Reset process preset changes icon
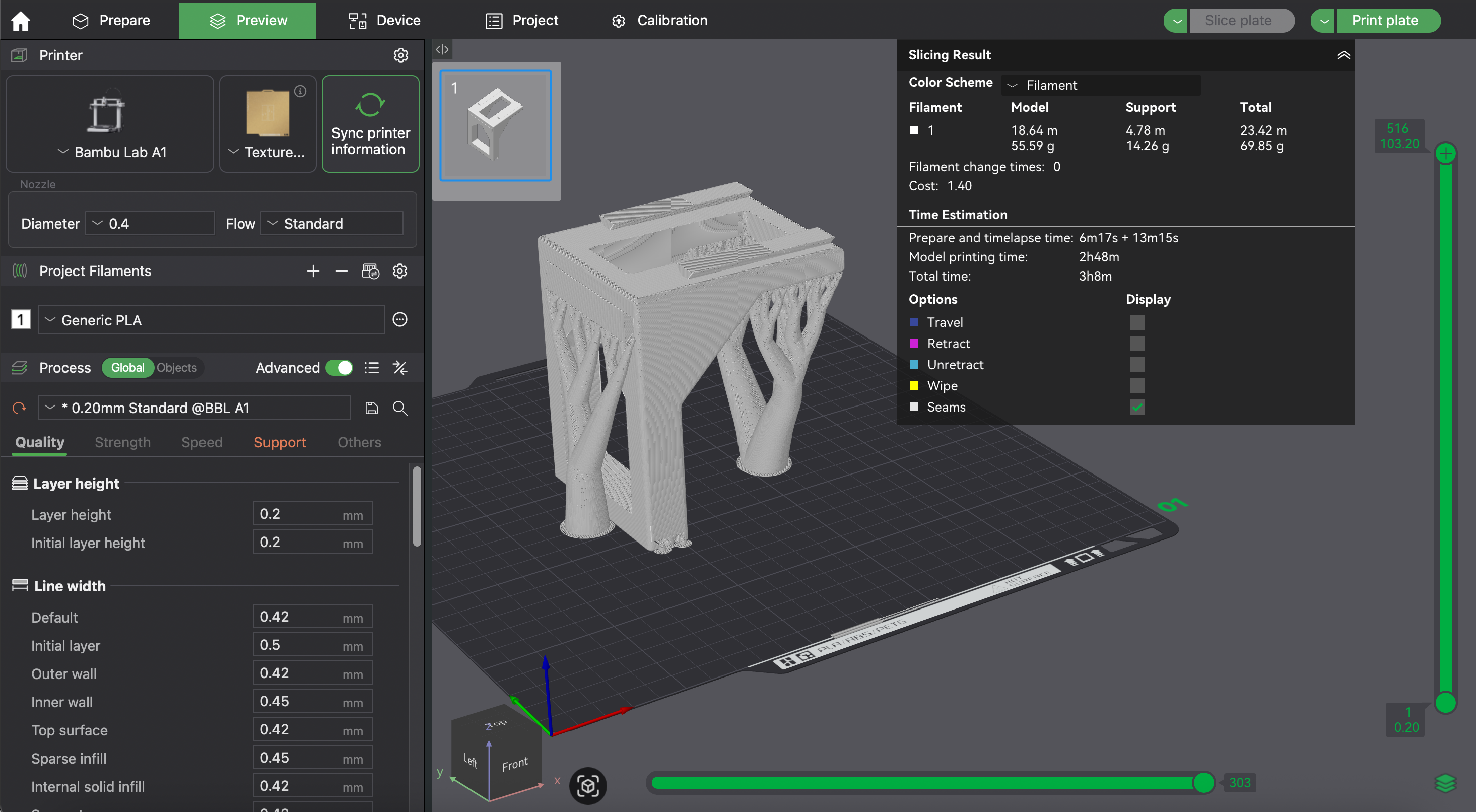Screen dimensions: 1476x812 (x=20, y=408)
